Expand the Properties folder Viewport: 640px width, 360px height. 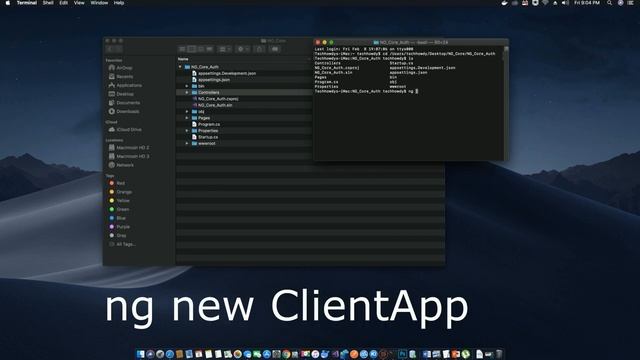point(187,131)
